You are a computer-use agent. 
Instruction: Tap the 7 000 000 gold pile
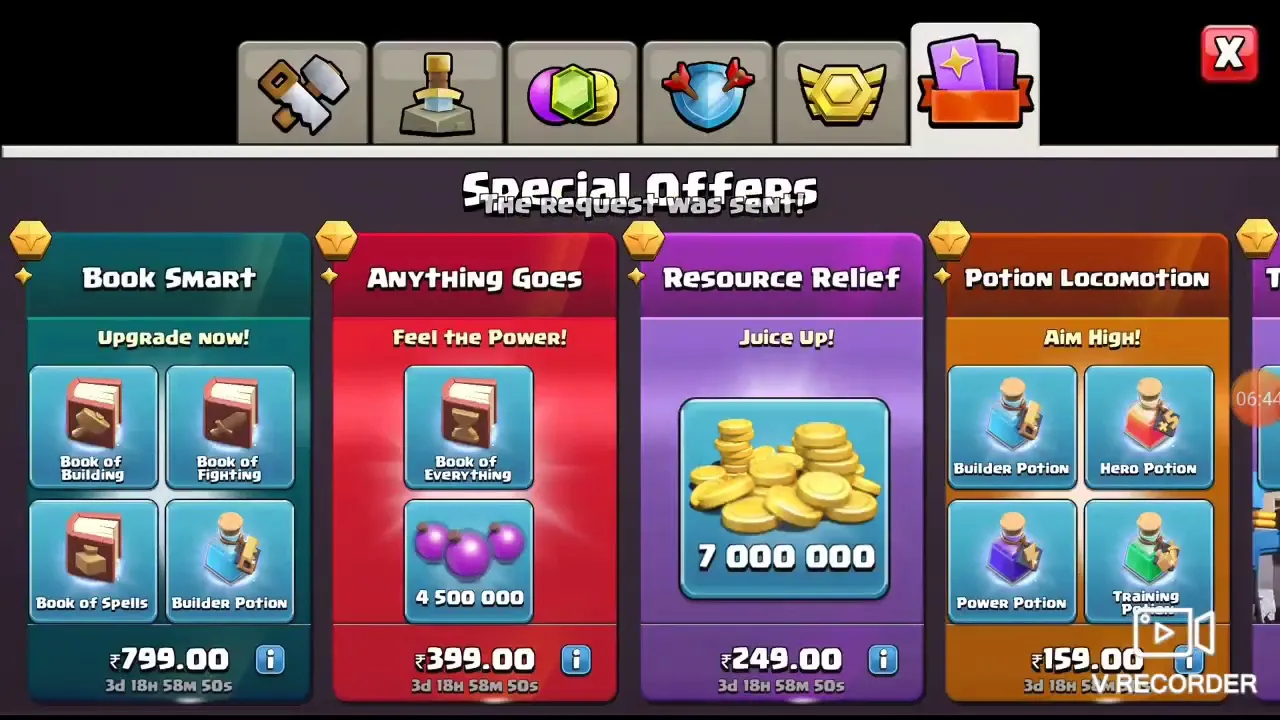click(x=784, y=498)
